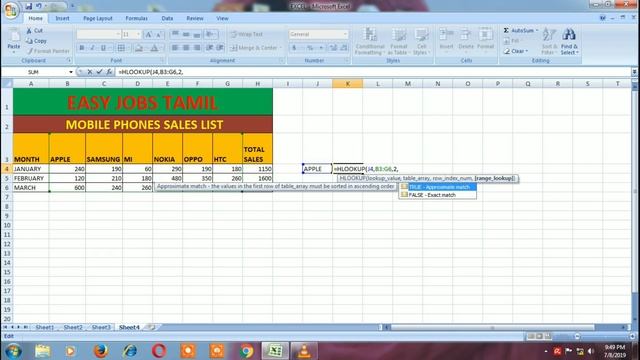Open VLC media player taskbar icon
This screenshot has height=360, width=640.
304,351
